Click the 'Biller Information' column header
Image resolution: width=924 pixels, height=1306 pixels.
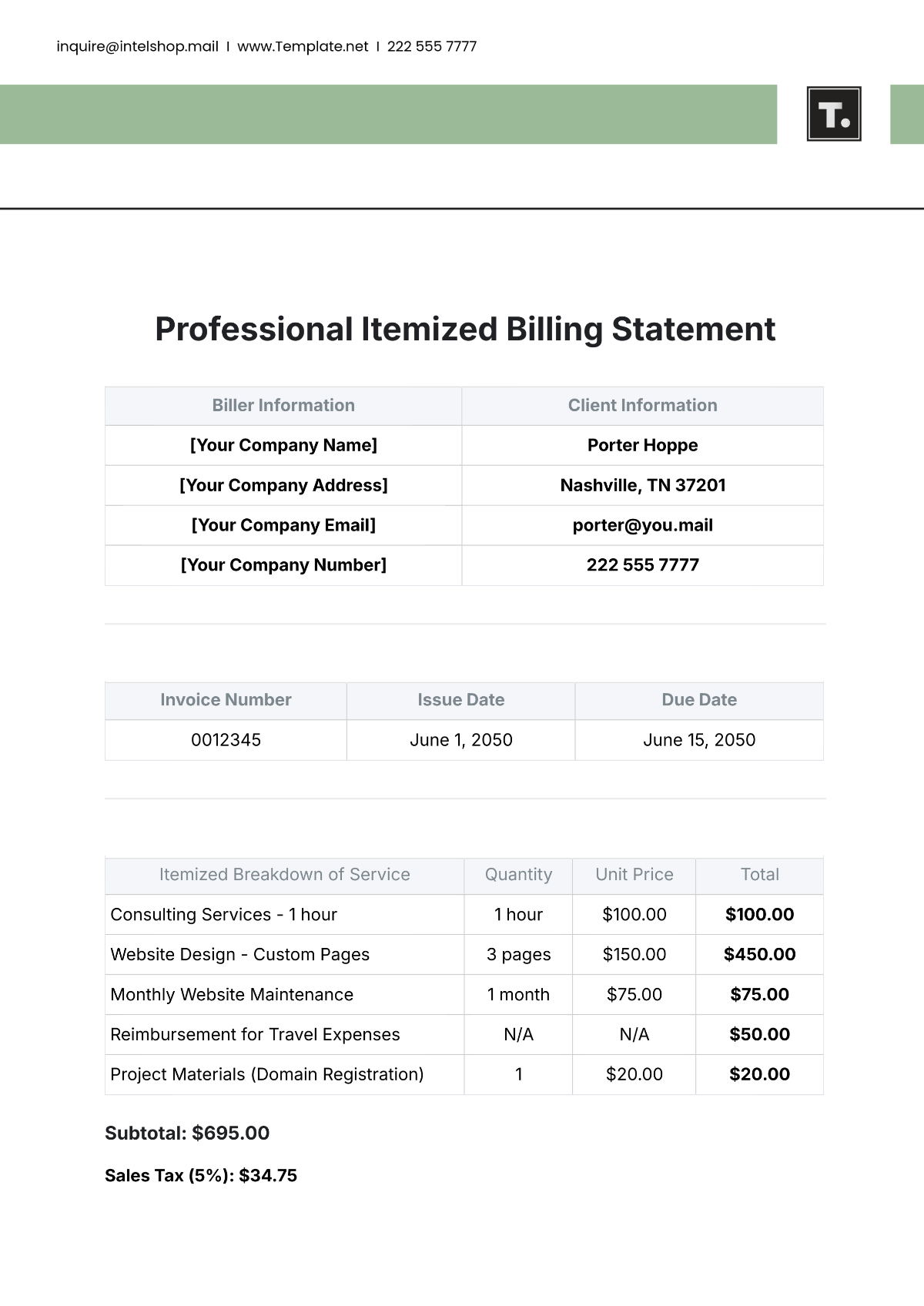pyautogui.click(x=283, y=406)
